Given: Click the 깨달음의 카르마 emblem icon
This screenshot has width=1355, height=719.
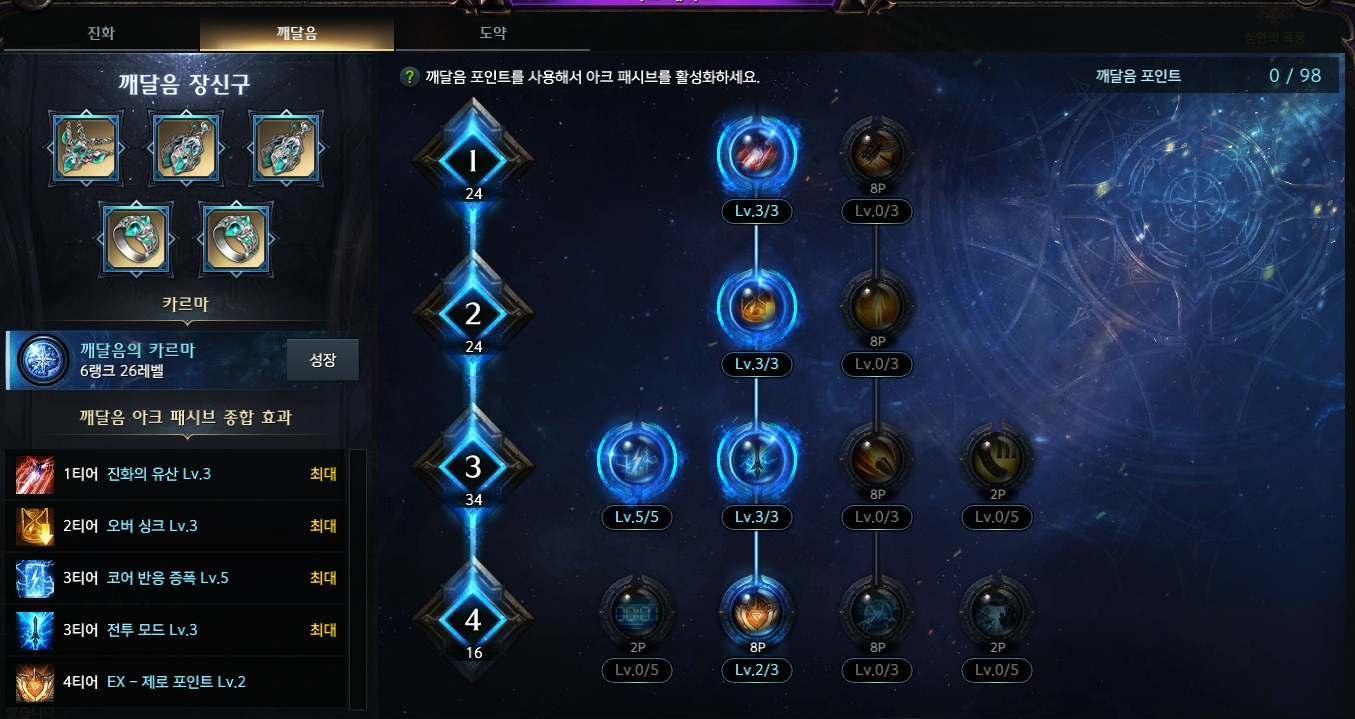Looking at the screenshot, I should click(43, 360).
